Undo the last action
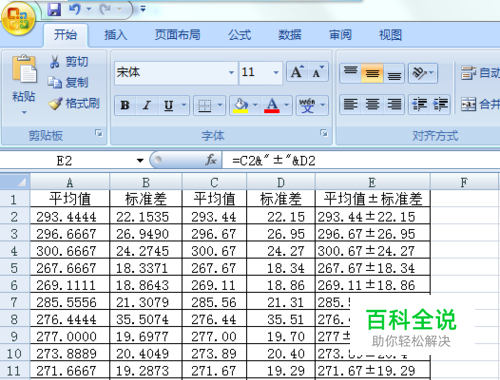 point(75,9)
